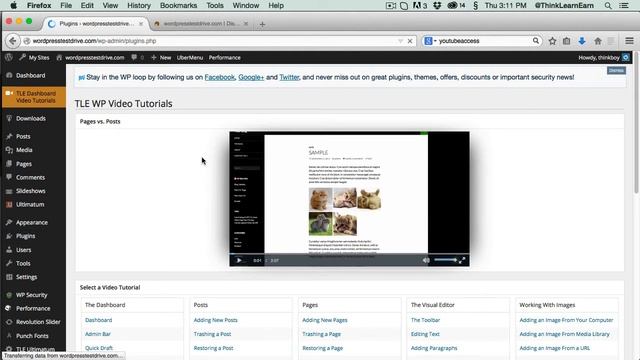Open TLE Dashboard Video Tutorials sidebar item
The height and width of the screenshot is (360, 640).
tap(33, 97)
